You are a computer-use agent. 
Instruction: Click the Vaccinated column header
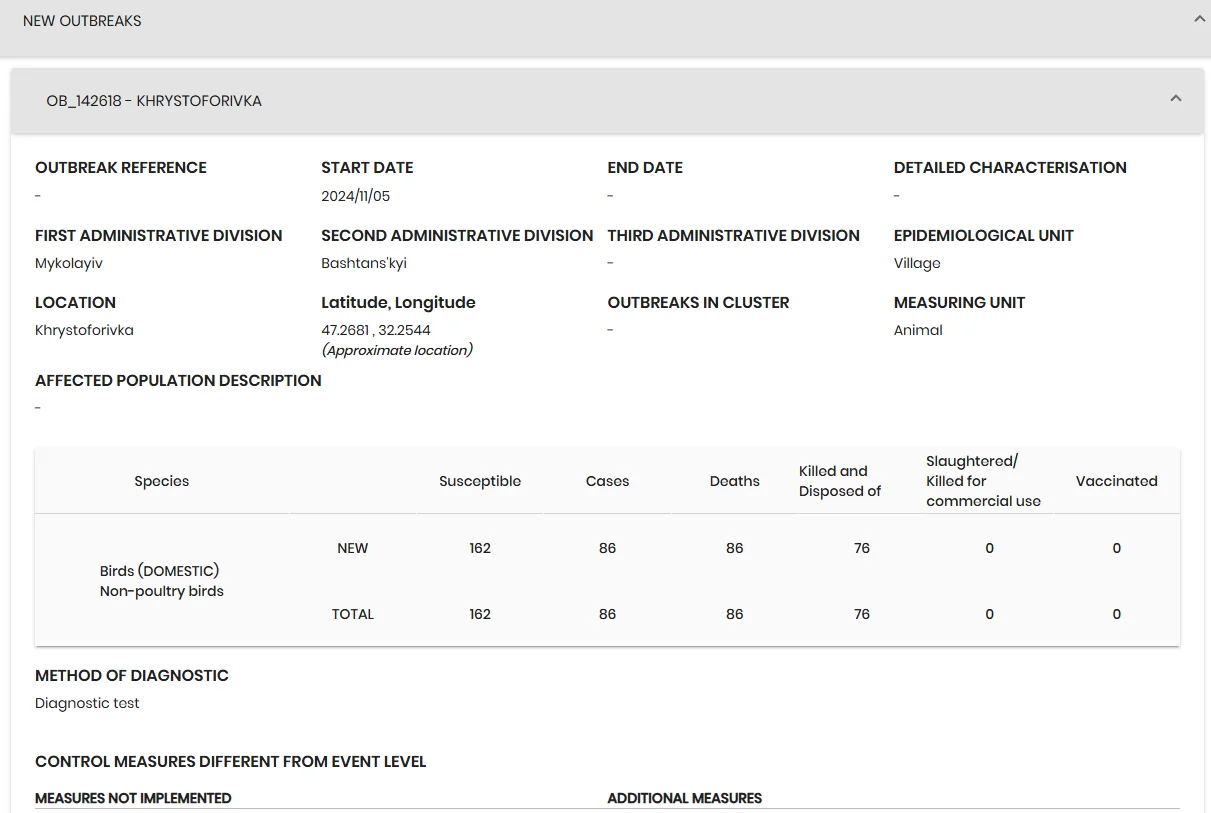pos(1117,481)
